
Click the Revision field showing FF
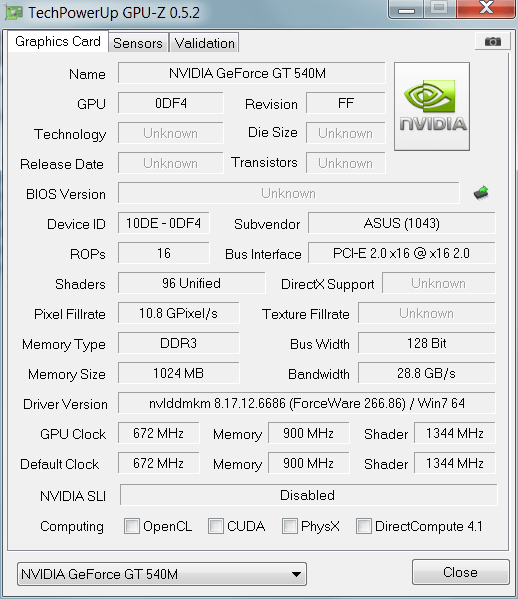coord(346,103)
